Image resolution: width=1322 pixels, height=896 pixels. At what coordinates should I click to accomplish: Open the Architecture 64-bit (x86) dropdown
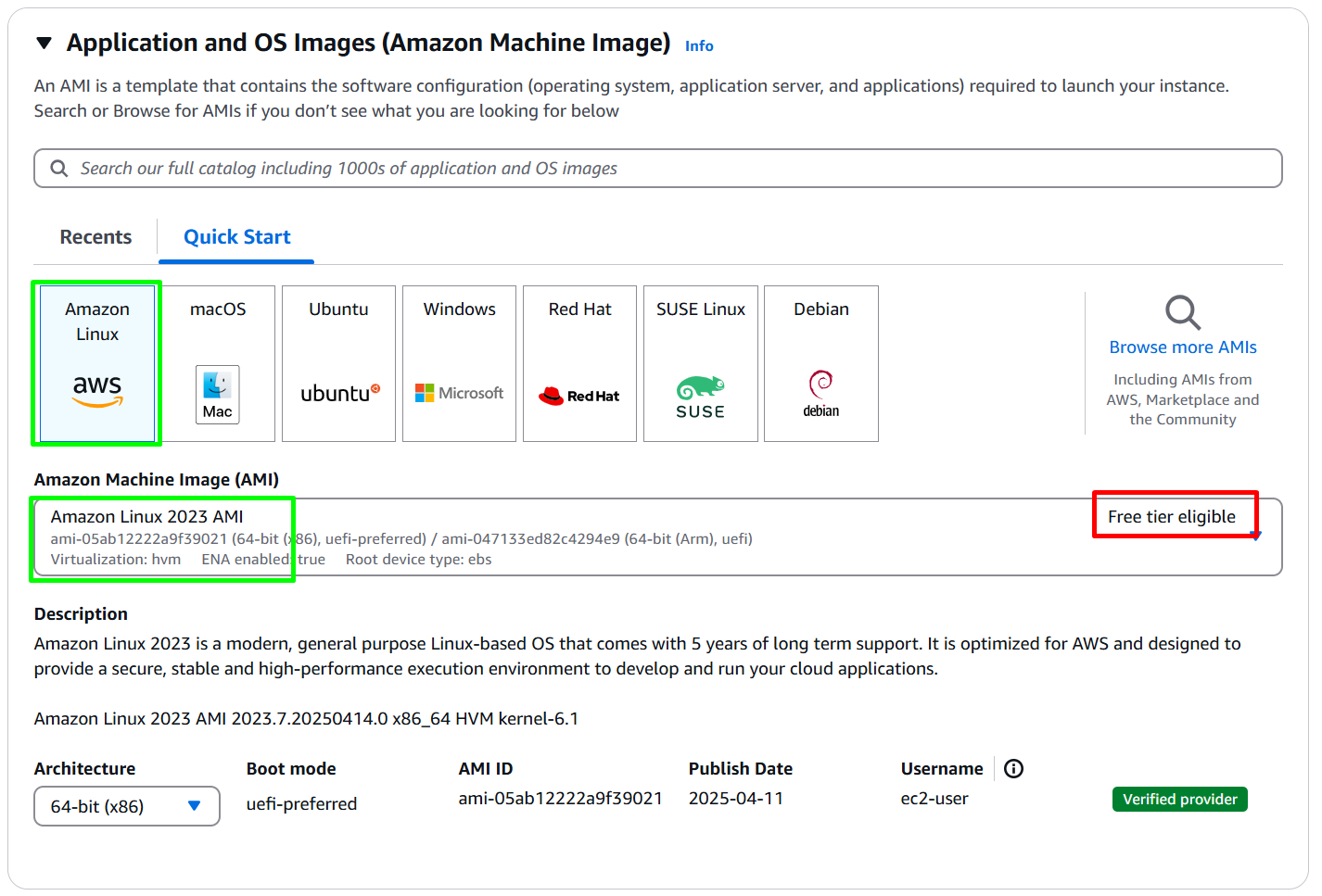pos(127,806)
